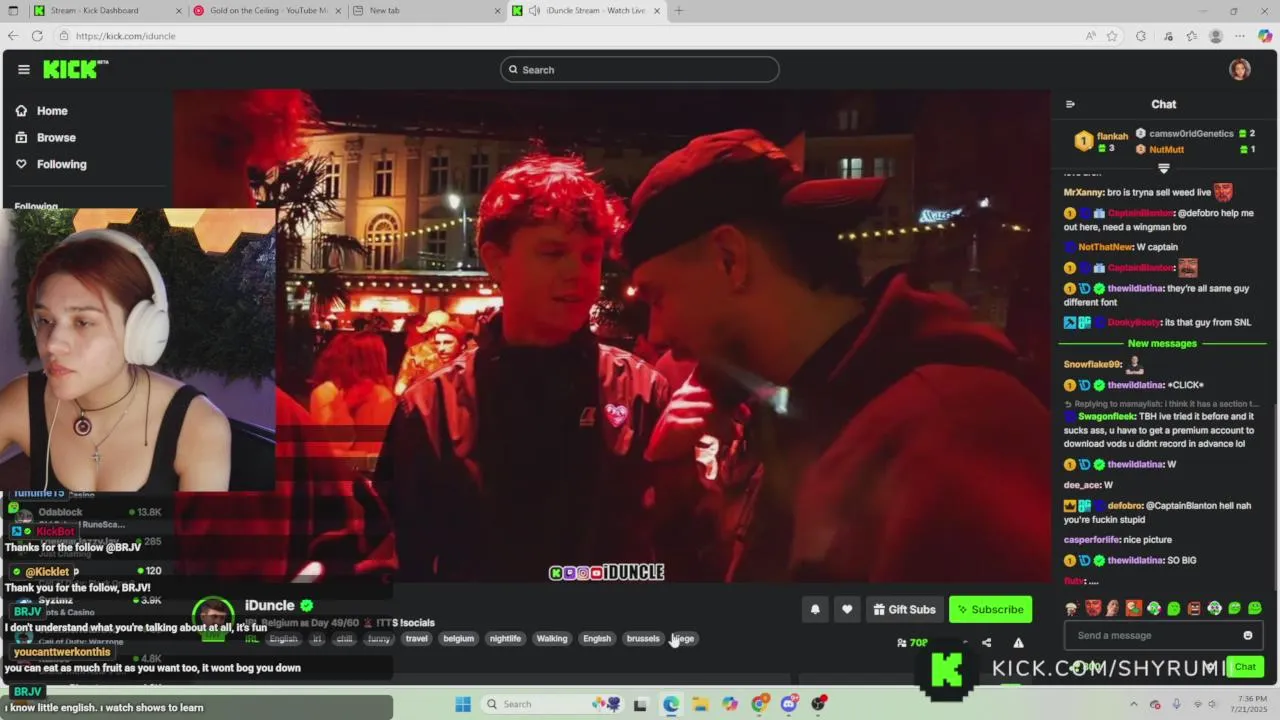Switch to Stream - Kick Dashboard tab

tap(107, 11)
